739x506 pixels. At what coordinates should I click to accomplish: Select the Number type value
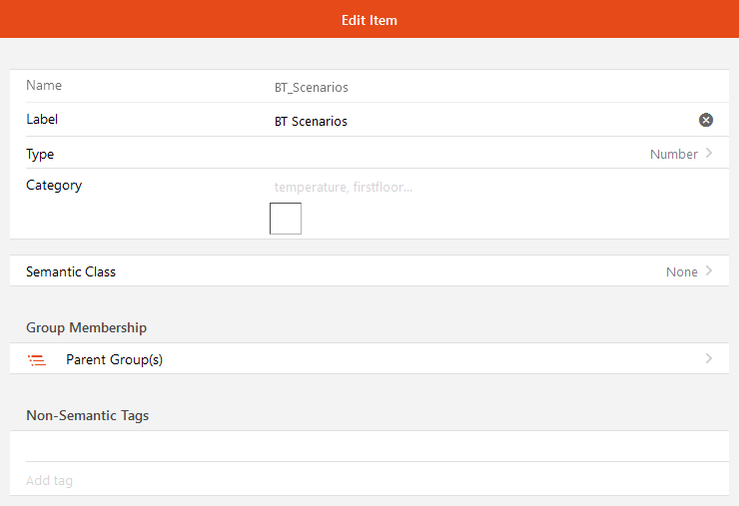click(x=673, y=154)
